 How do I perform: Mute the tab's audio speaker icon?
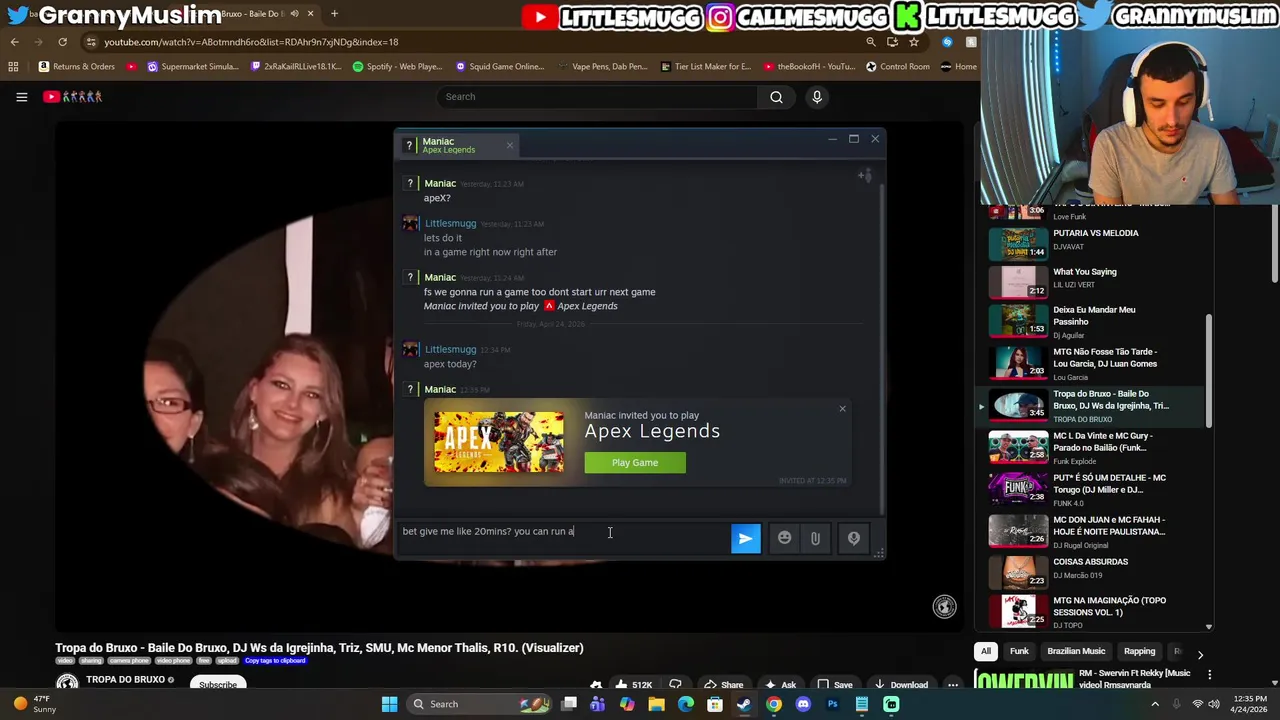point(294,14)
